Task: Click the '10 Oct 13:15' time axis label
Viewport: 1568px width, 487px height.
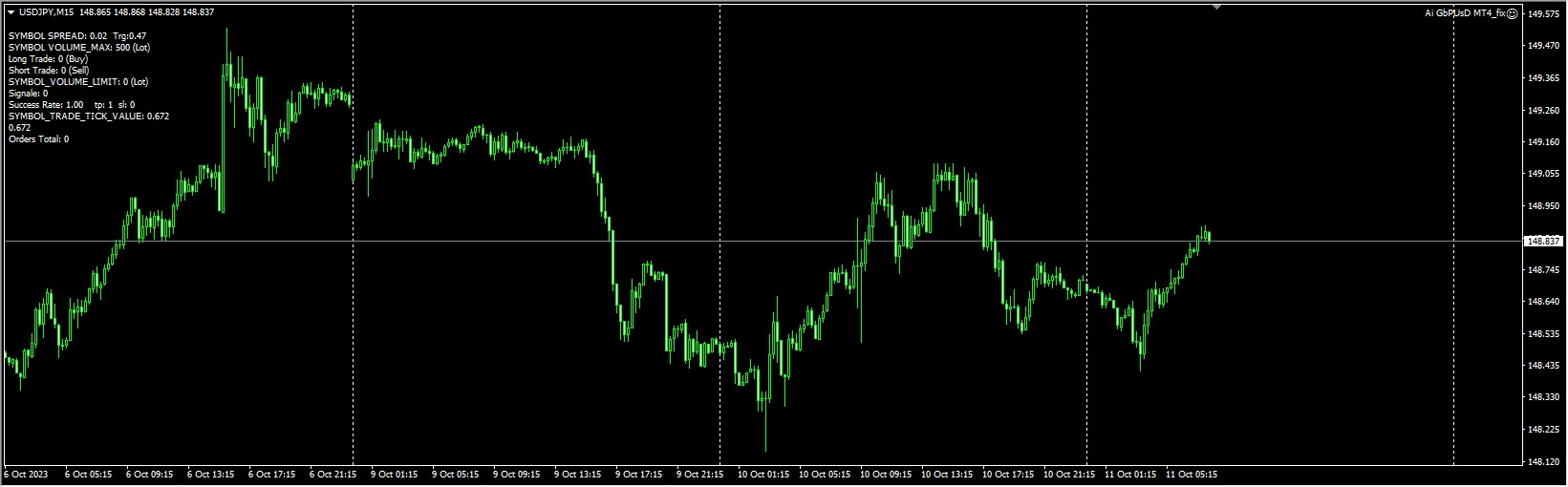Action: [x=947, y=474]
